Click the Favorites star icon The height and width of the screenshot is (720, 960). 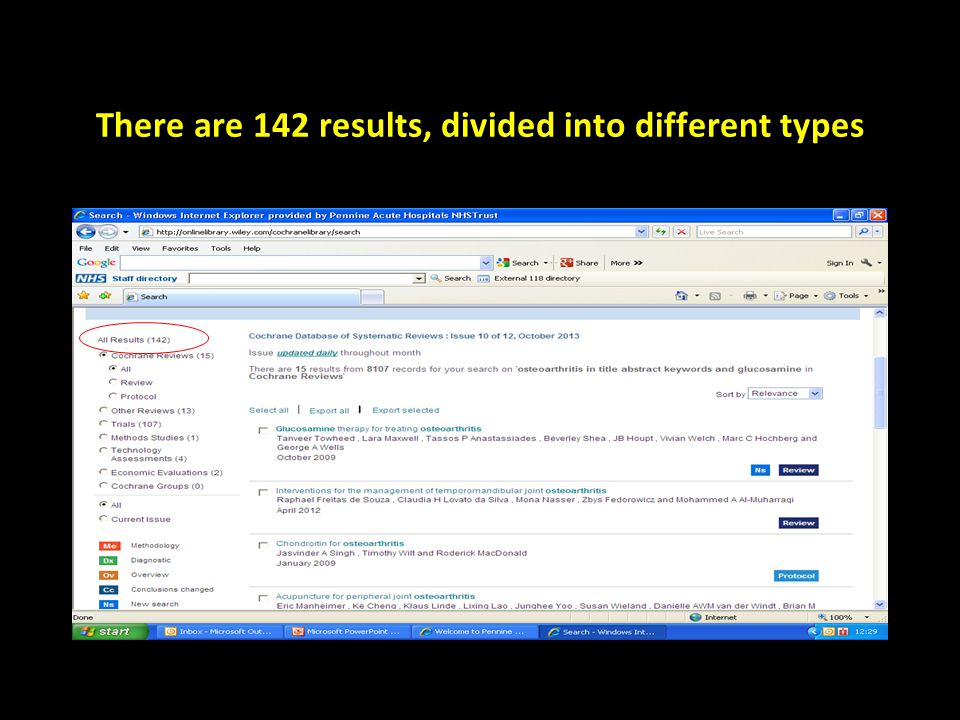[x=84, y=296]
